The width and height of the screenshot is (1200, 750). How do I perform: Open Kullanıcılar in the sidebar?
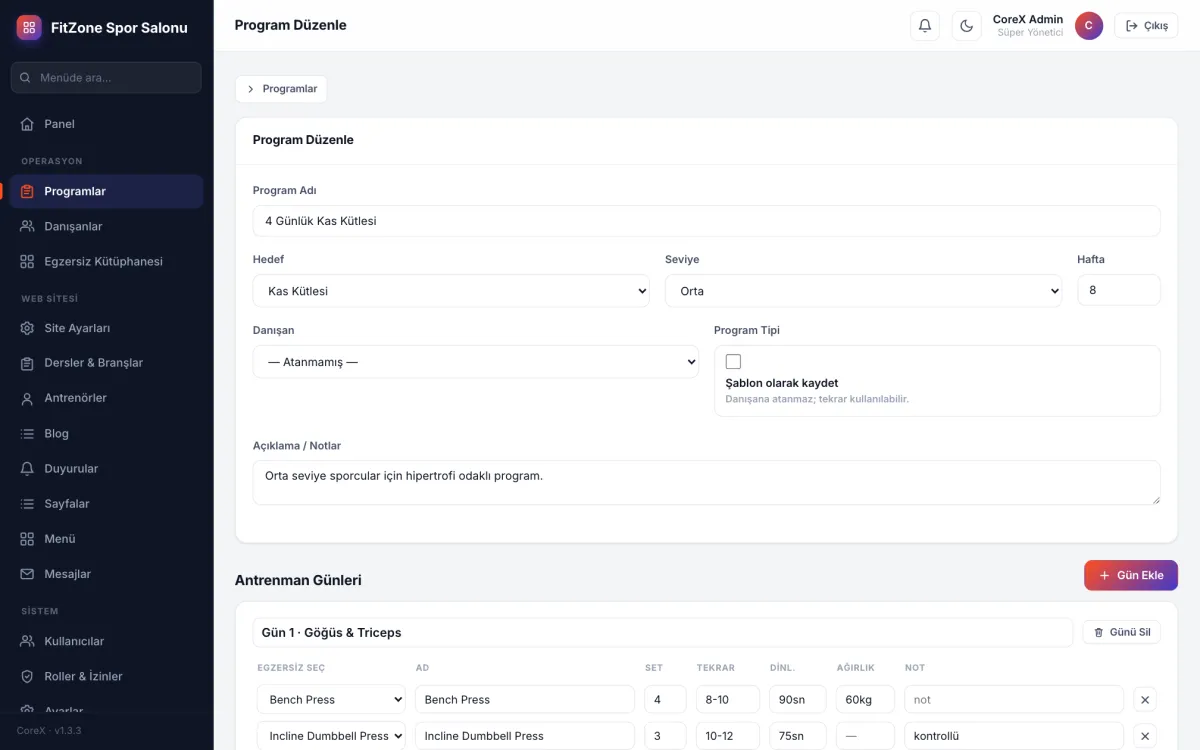click(106, 641)
